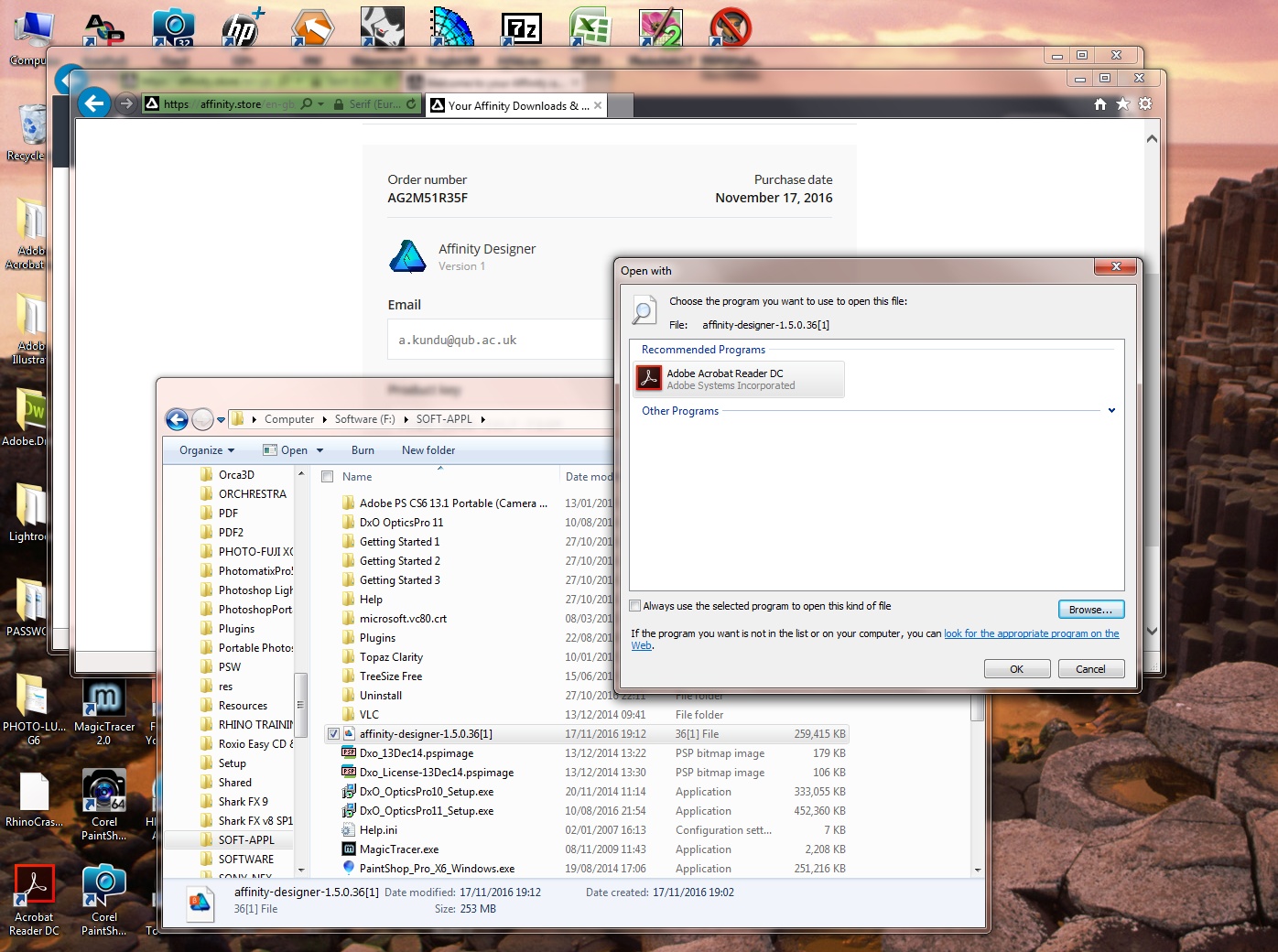The height and width of the screenshot is (952, 1278).
Task: Expand the Open button dropdown arrow
Action: click(319, 450)
